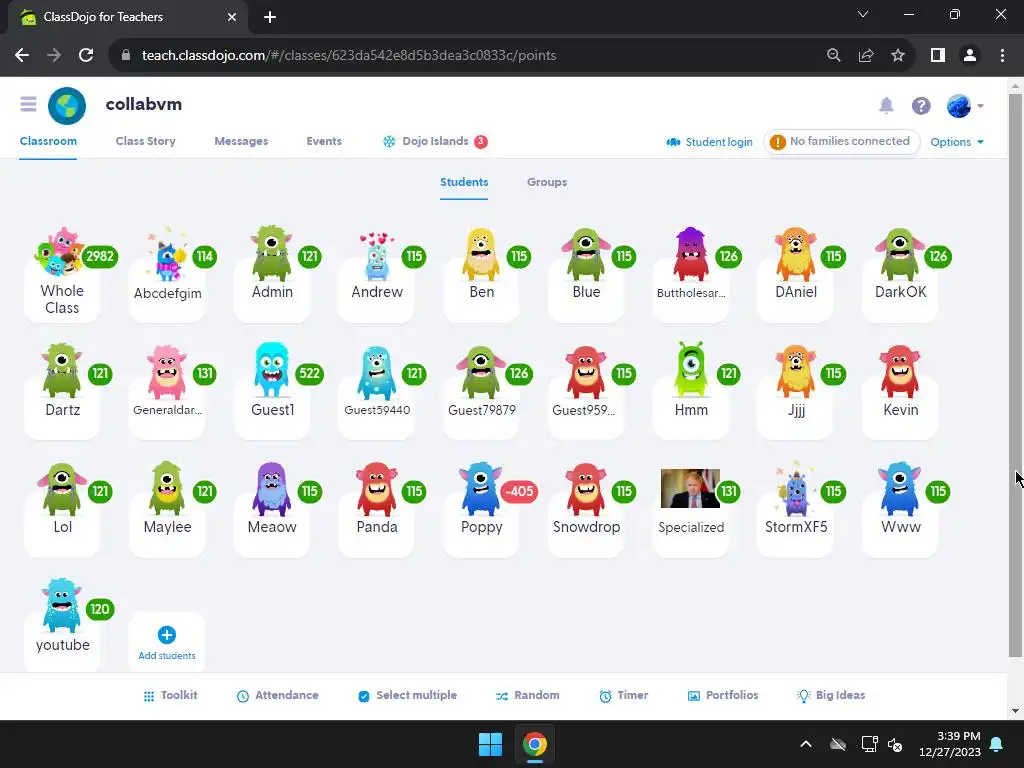Screen dimensions: 1024x768
Task: Open a new browser tab
Action: tap(270, 17)
